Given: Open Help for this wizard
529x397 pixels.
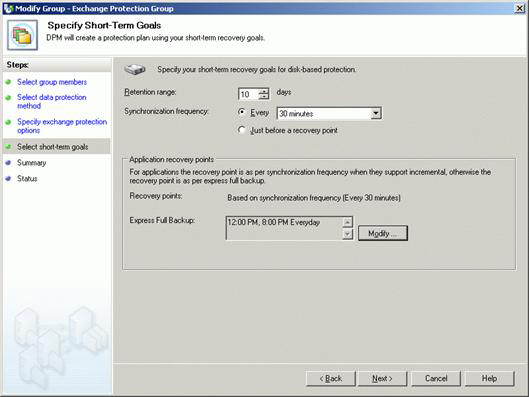Looking at the screenshot, I should 489,378.
